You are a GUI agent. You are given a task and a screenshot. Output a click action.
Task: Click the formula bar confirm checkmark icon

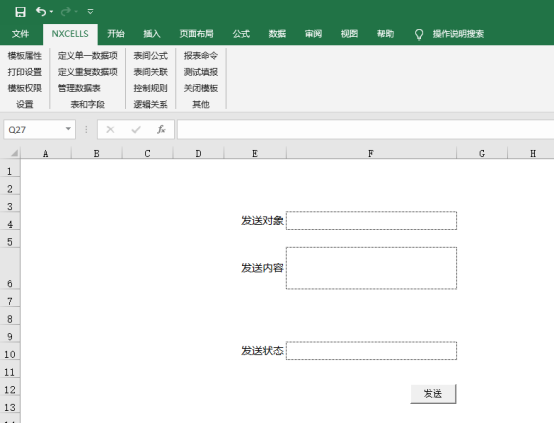136,130
